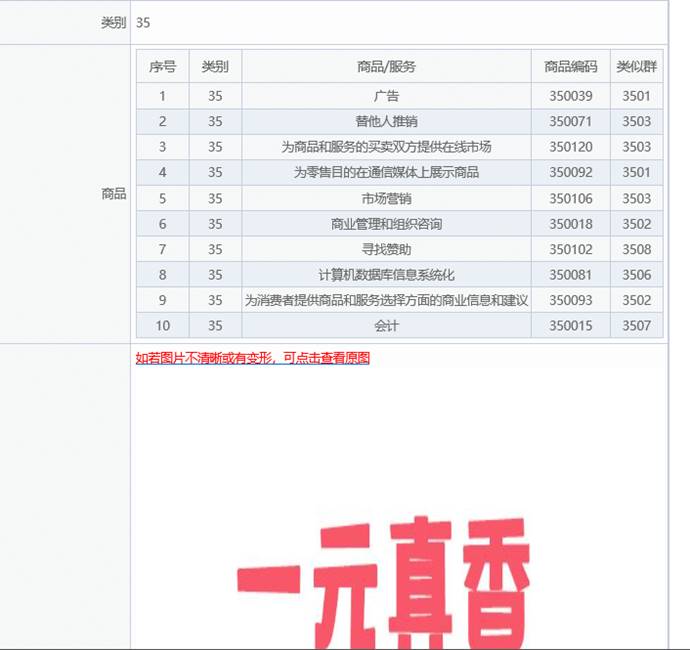Click product code 350093
Image resolution: width=690 pixels, height=650 pixels.
click(x=570, y=300)
